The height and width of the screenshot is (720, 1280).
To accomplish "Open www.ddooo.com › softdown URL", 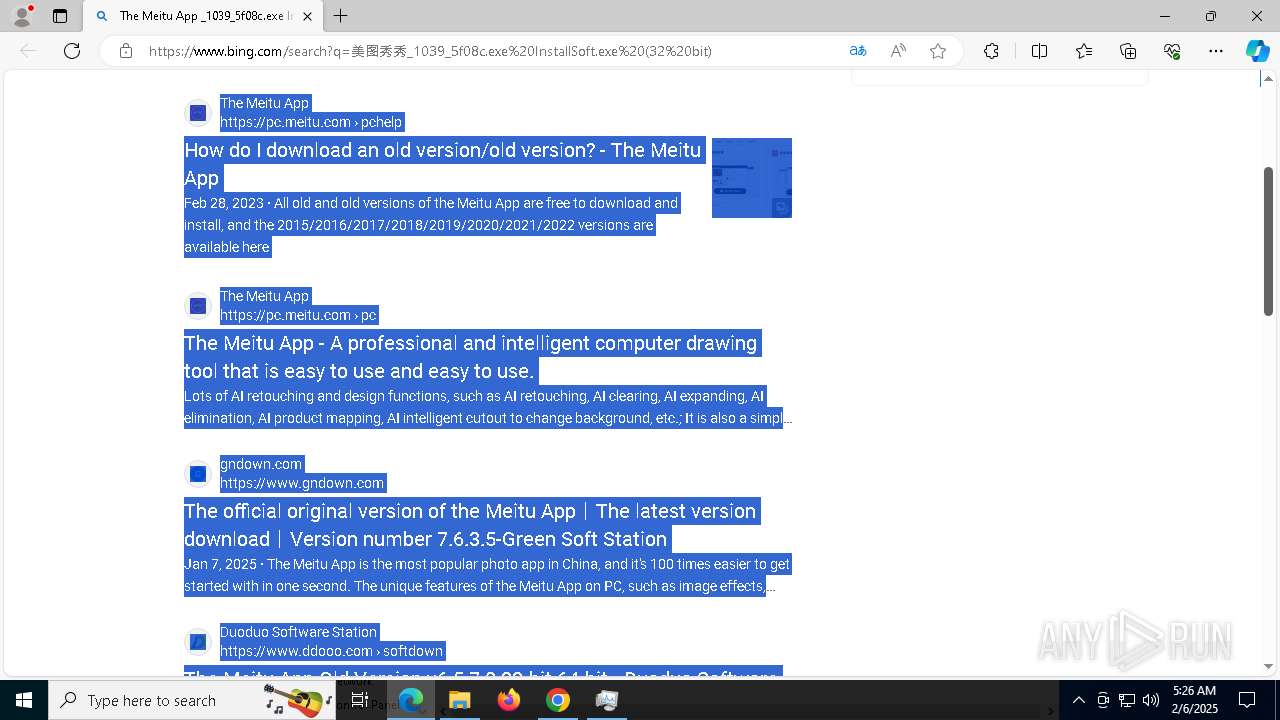I will pos(331,651).
